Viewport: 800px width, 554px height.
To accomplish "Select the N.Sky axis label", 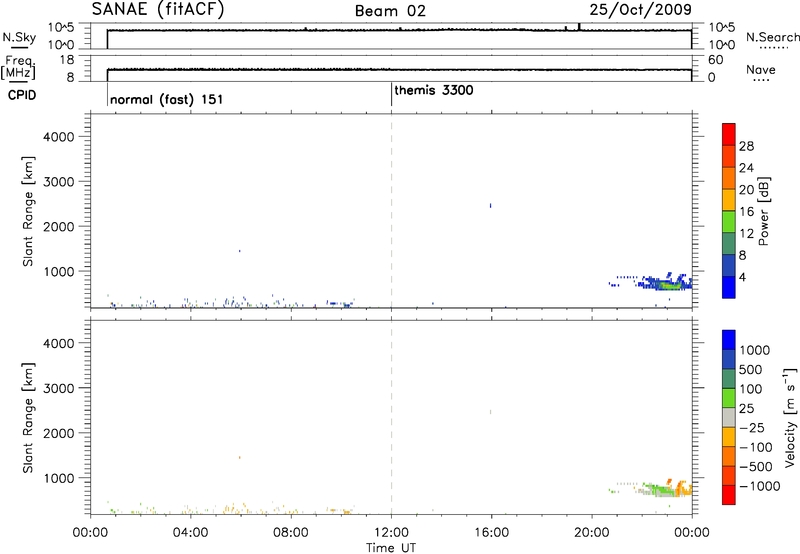I will coord(19,37).
